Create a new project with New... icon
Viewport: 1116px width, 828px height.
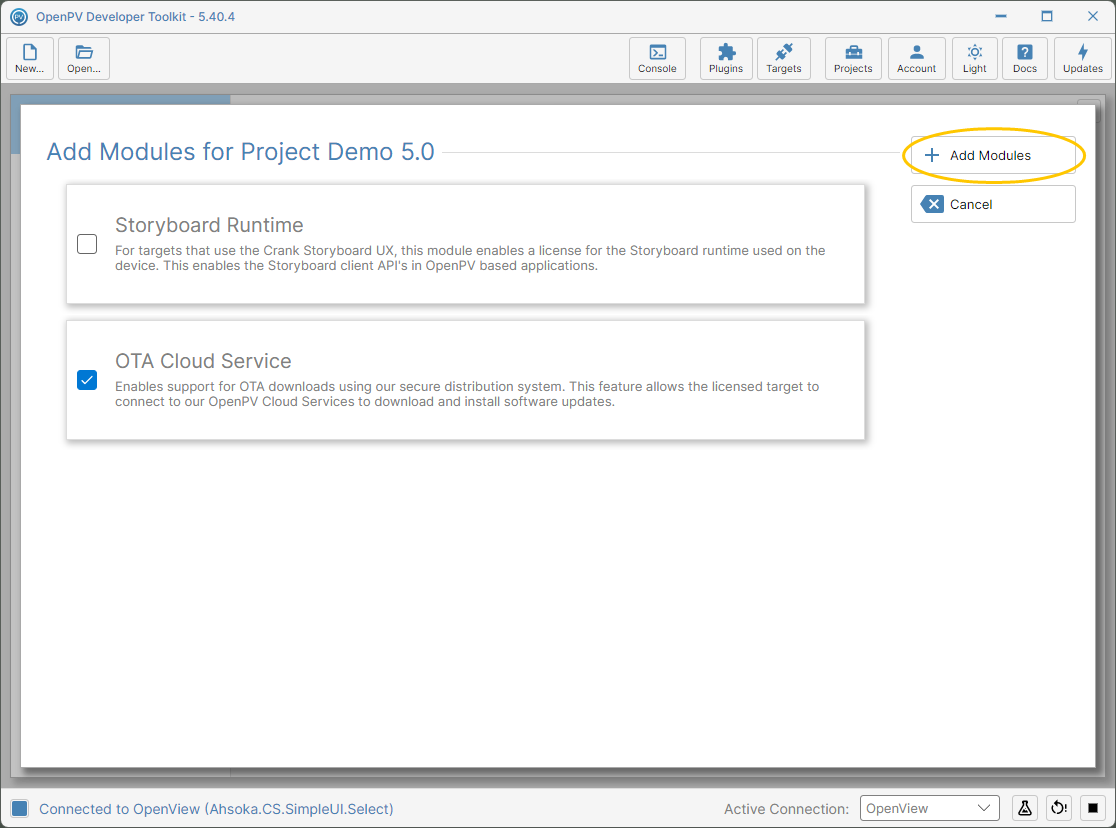point(30,58)
